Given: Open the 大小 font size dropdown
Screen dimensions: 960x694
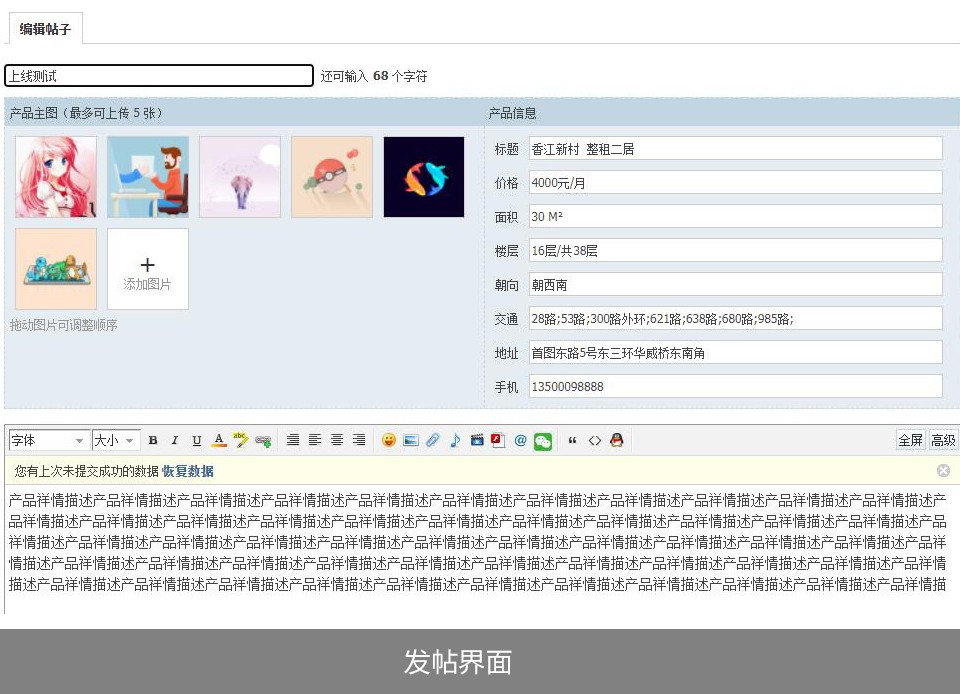Looking at the screenshot, I should click(x=115, y=440).
